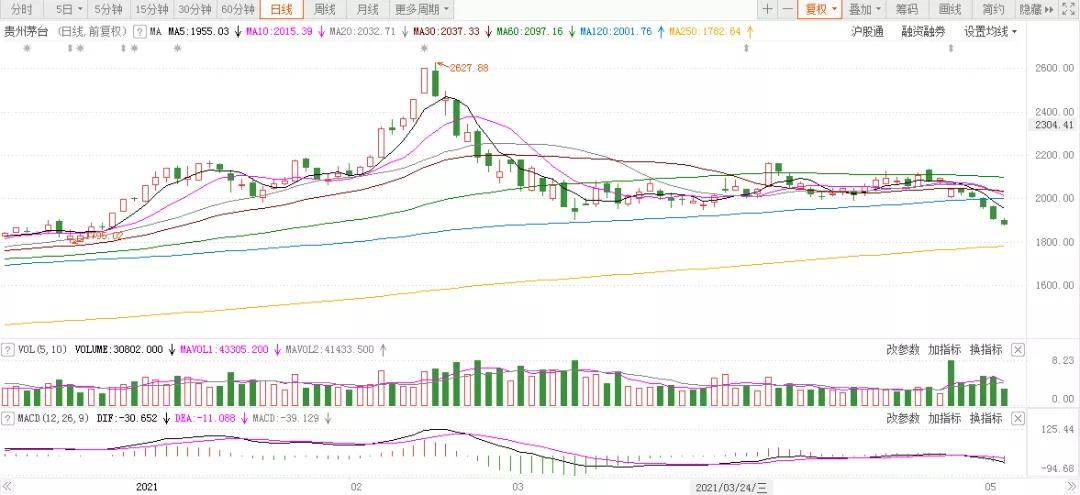1080x495 pixels.
Task: Toggle the 简约 simple mode
Action: (x=993, y=10)
